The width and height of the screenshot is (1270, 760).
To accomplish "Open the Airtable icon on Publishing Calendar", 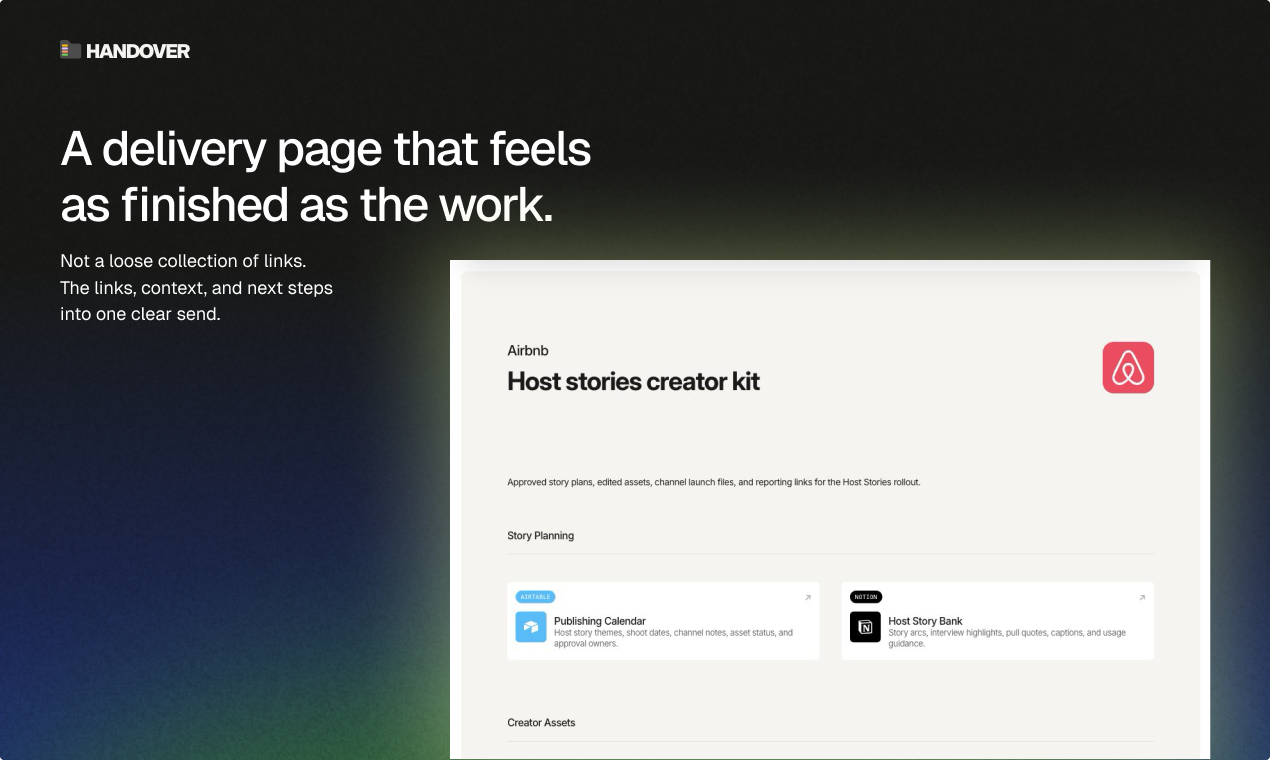I will coord(531,627).
